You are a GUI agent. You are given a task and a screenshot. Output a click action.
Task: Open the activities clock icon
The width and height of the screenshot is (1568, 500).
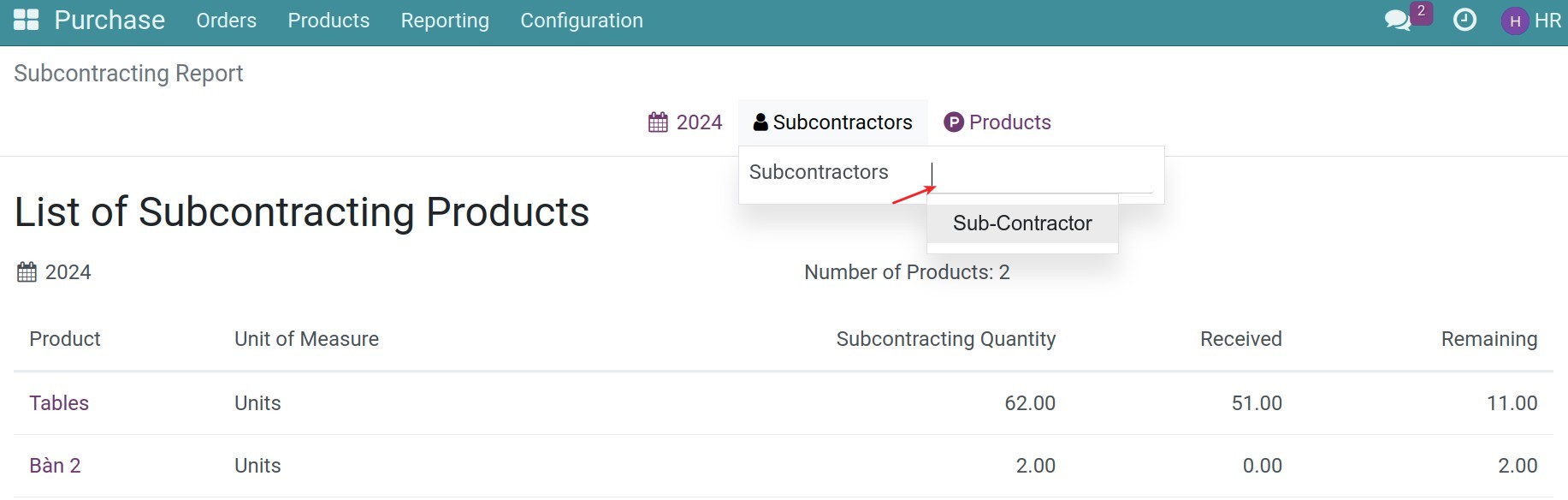pos(1464,20)
